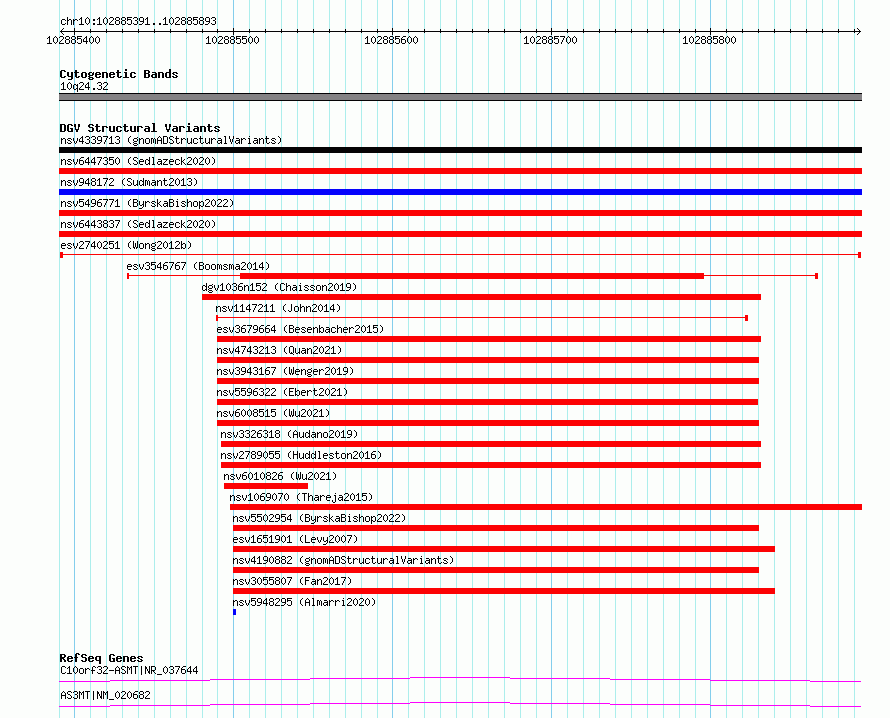
Task: Click ruler position 102885600
Action: click(x=391, y=40)
